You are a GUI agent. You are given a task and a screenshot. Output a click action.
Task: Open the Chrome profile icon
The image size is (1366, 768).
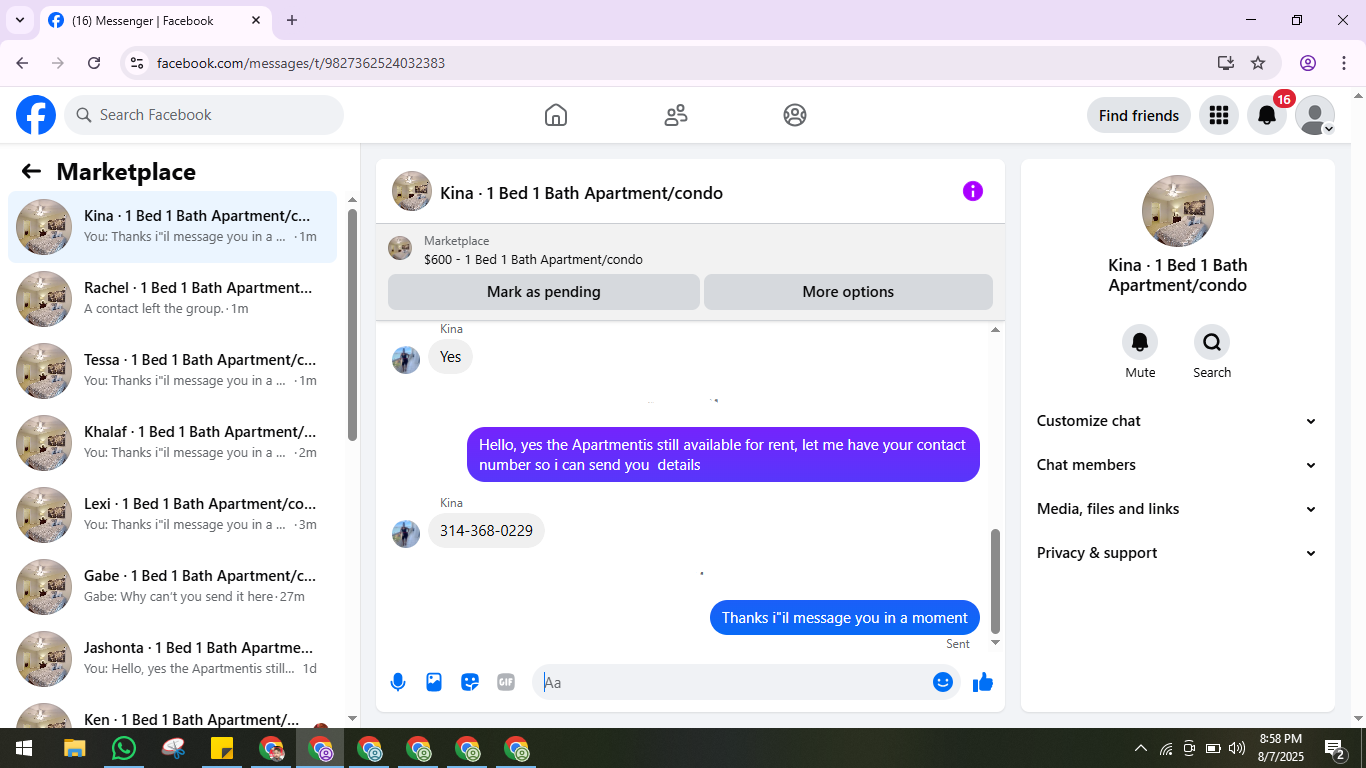pyautogui.click(x=1308, y=63)
